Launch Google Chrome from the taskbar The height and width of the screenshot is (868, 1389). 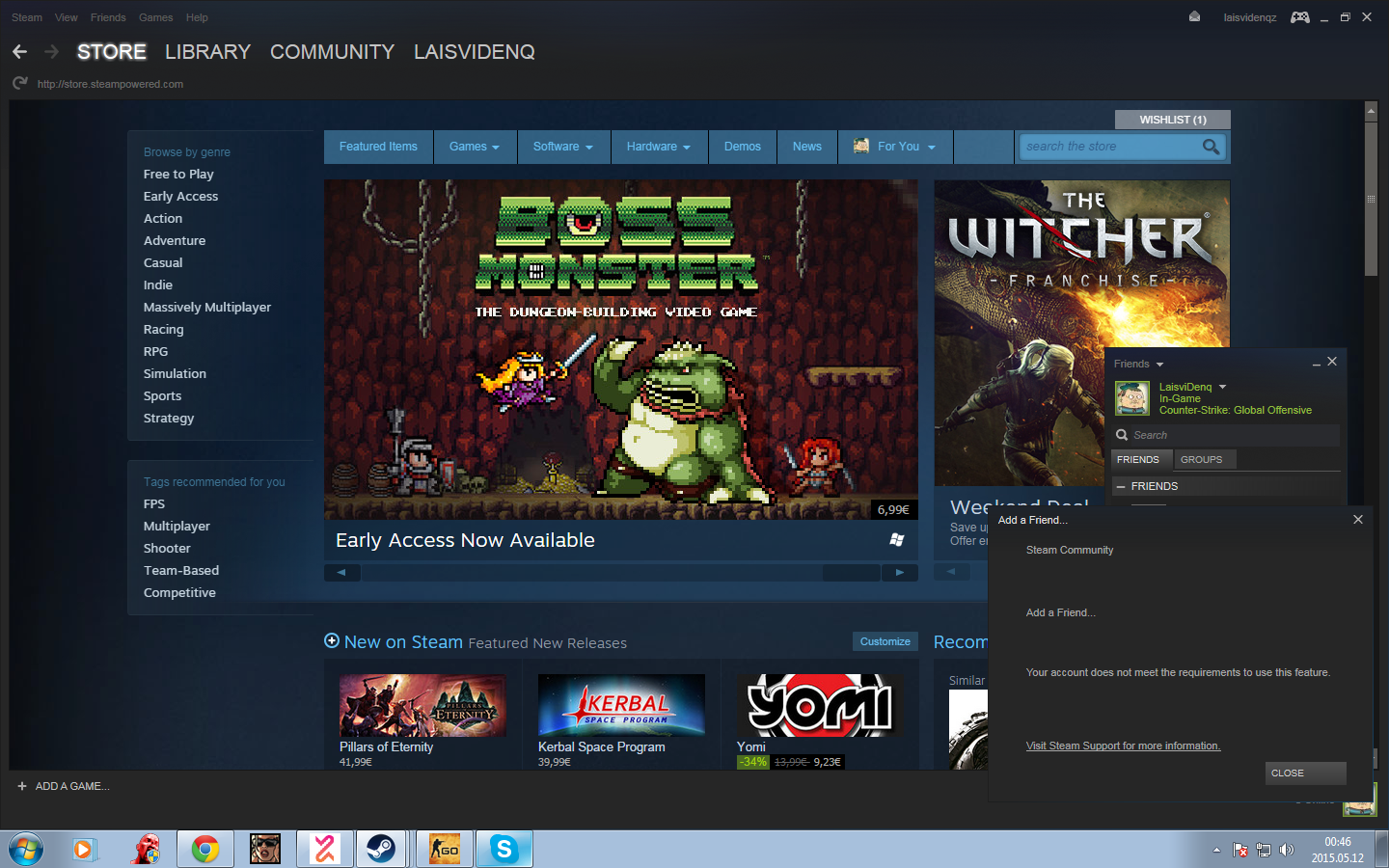coord(204,849)
